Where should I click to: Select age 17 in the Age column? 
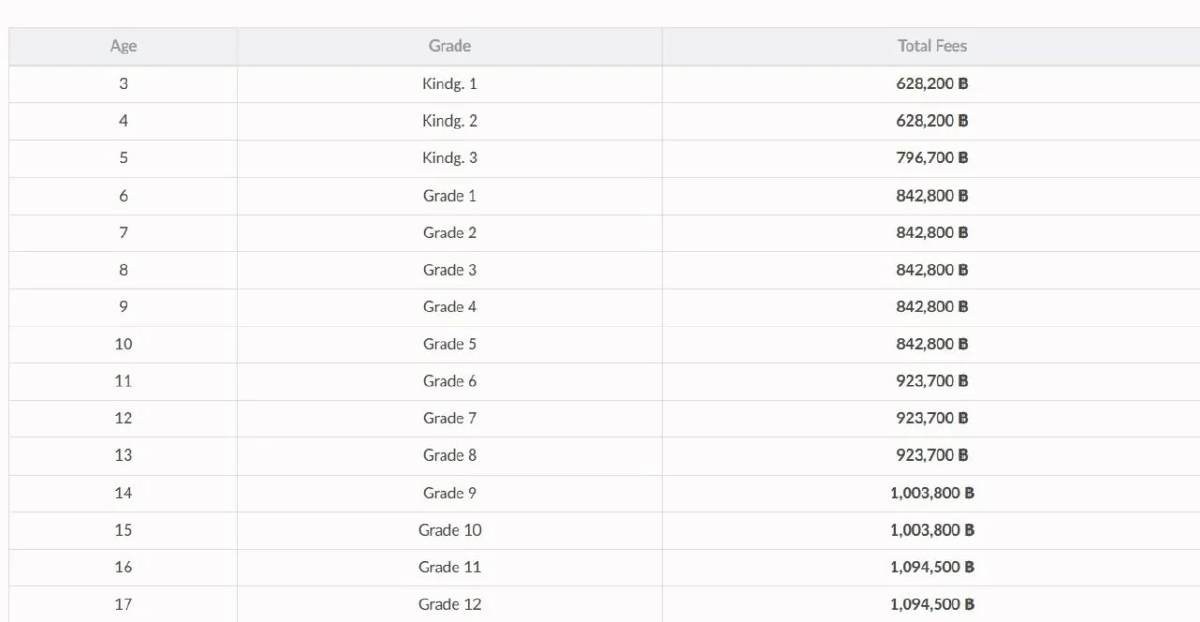[123, 604]
